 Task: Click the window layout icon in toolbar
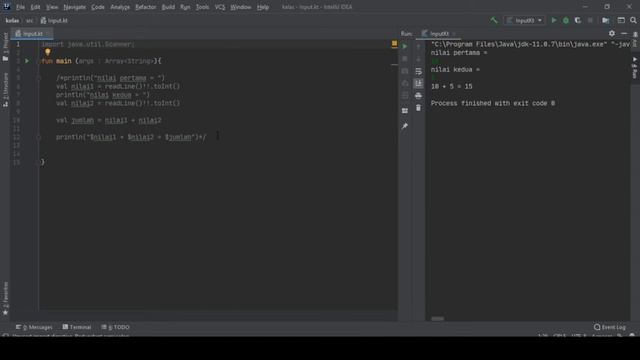(621, 20)
